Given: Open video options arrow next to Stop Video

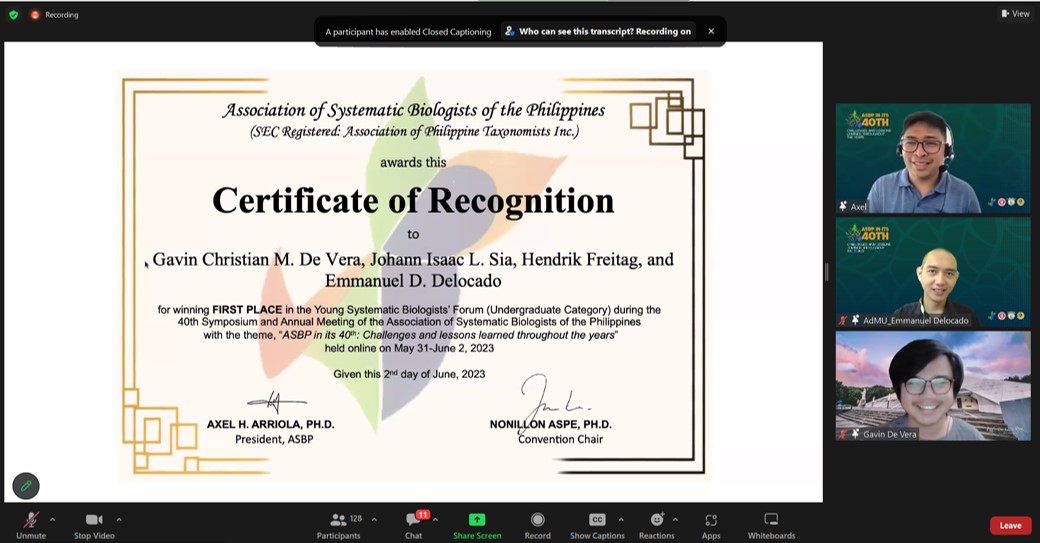Looking at the screenshot, I should click(x=119, y=520).
